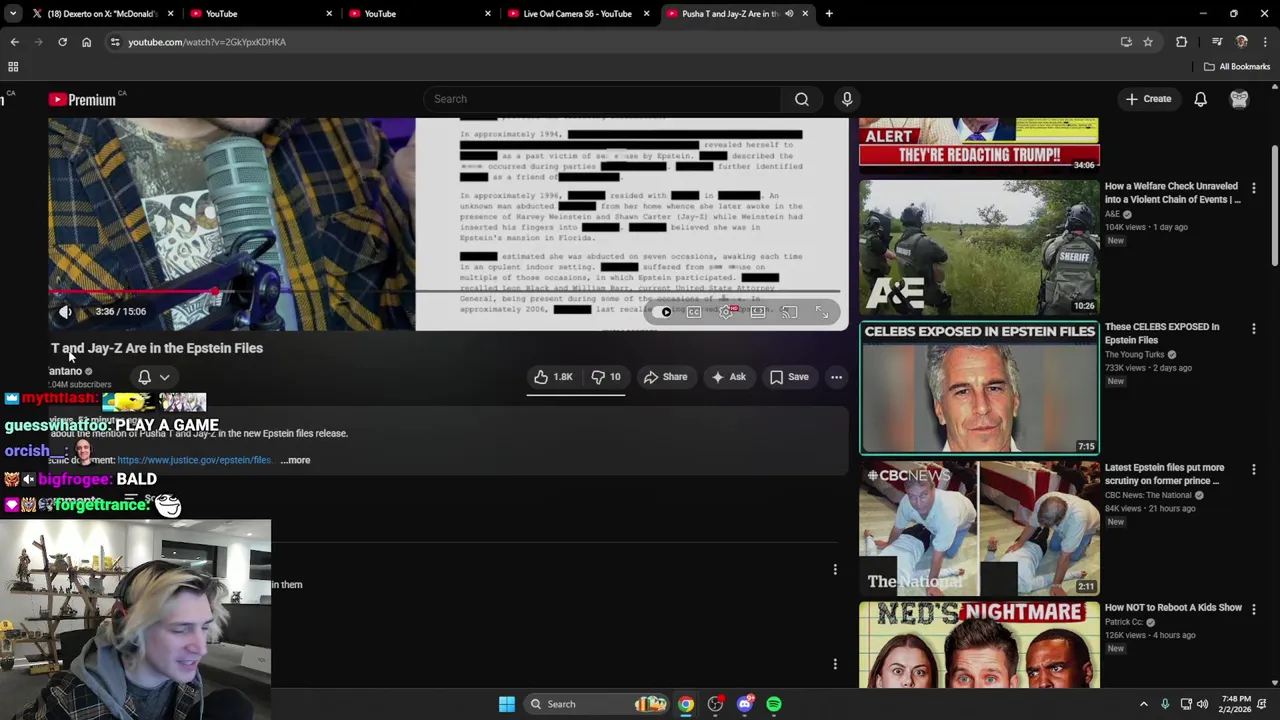1280x720 pixels.
Task: Open account avatar menu
Action: pyautogui.click(x=1239, y=99)
